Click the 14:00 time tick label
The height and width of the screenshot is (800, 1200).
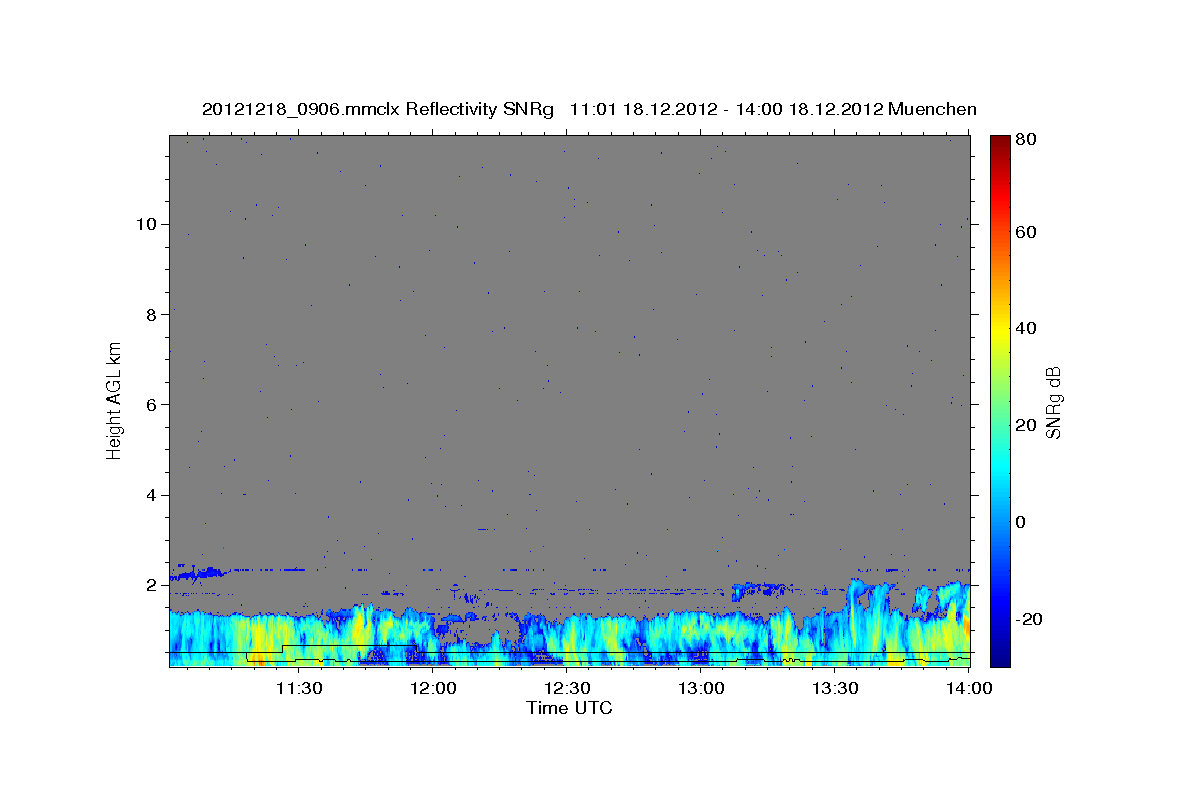click(970, 688)
